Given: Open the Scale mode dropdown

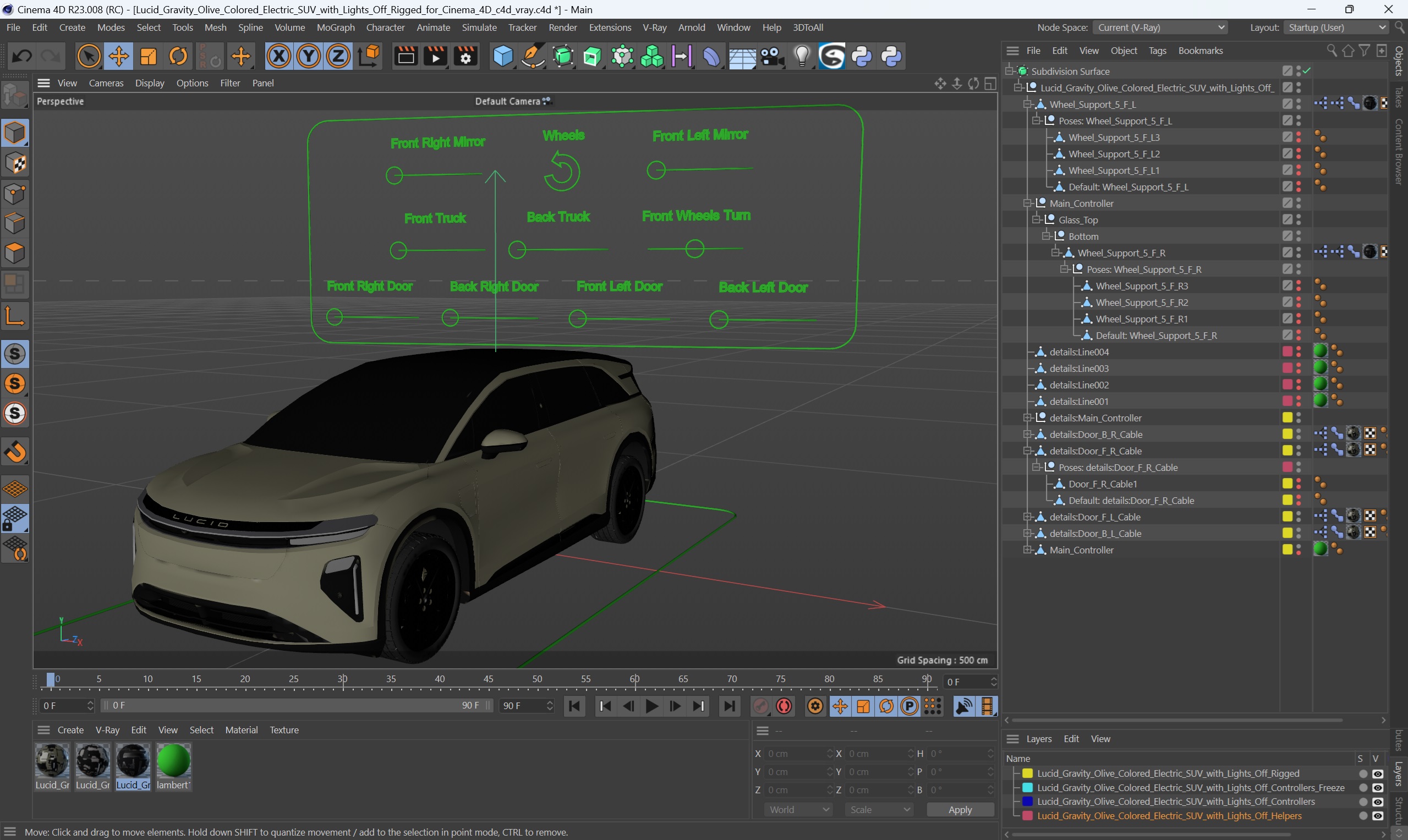Looking at the screenshot, I should point(879,809).
